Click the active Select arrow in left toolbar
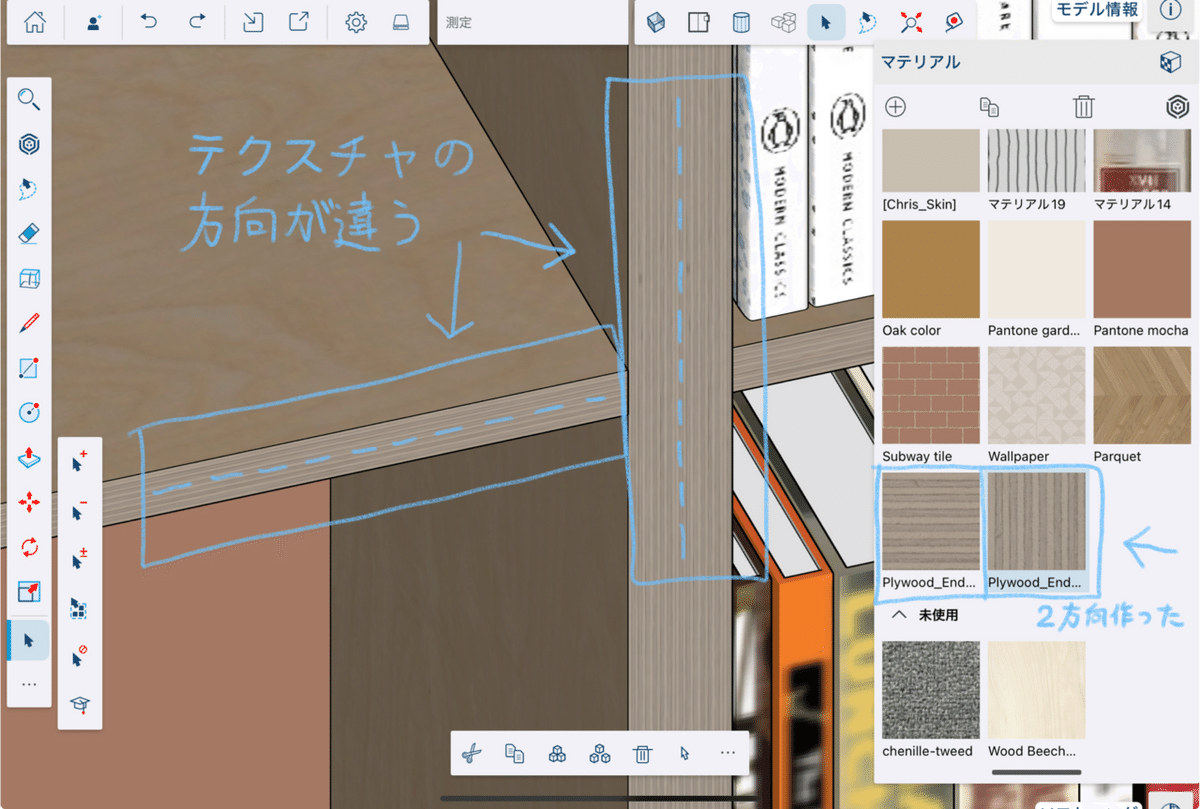 pos(29,640)
